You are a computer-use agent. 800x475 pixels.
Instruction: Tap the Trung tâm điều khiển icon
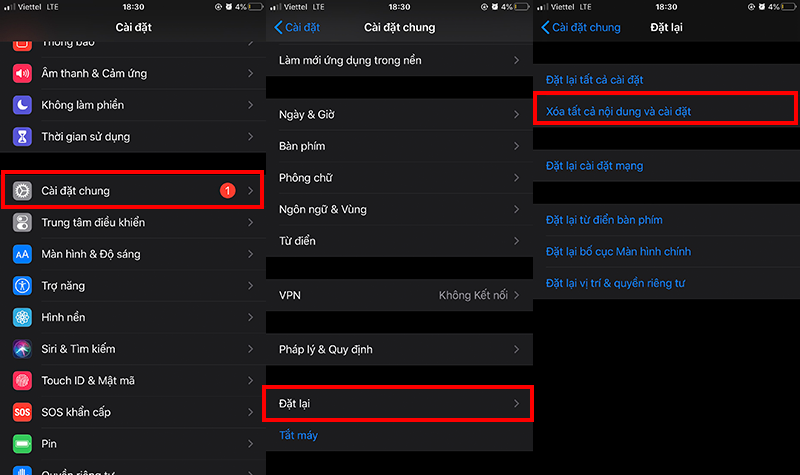click(22, 222)
